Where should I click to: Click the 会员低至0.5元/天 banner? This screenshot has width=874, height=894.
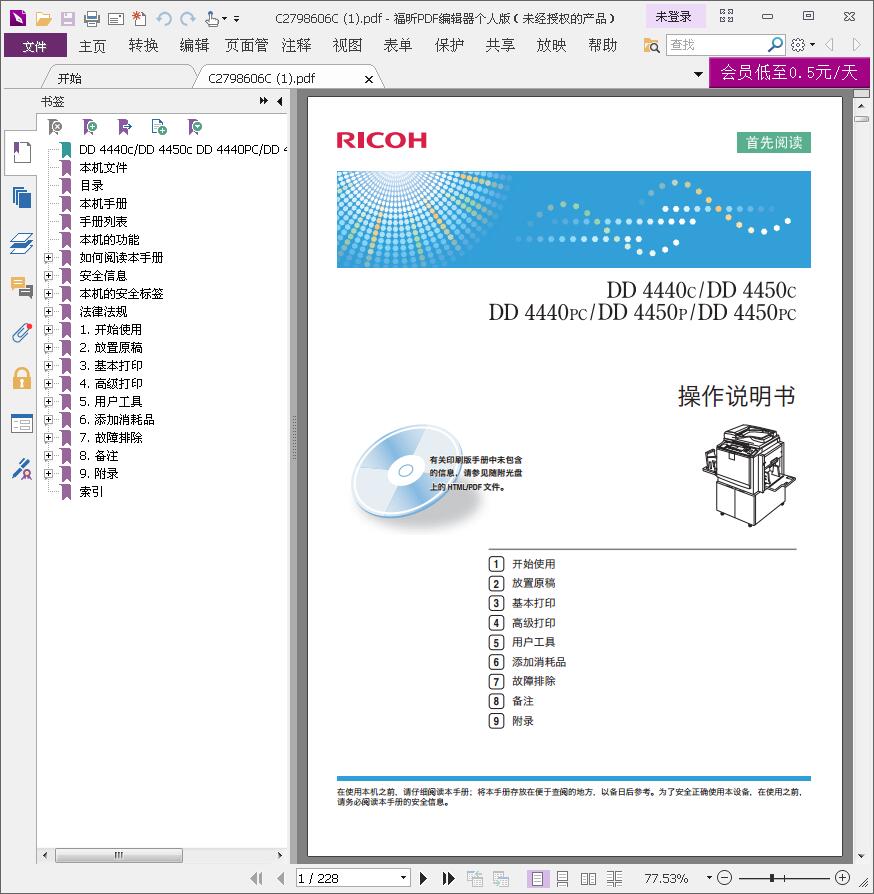[x=789, y=72]
